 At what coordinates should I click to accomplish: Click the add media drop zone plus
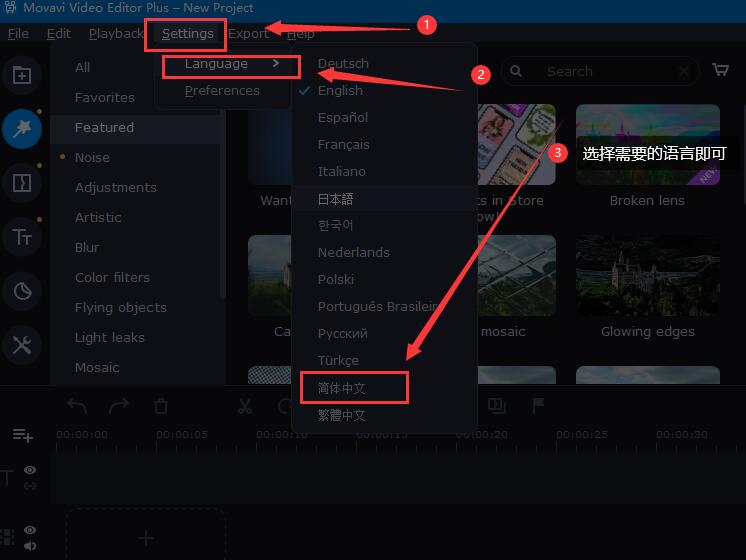pyautogui.click(x=146, y=538)
